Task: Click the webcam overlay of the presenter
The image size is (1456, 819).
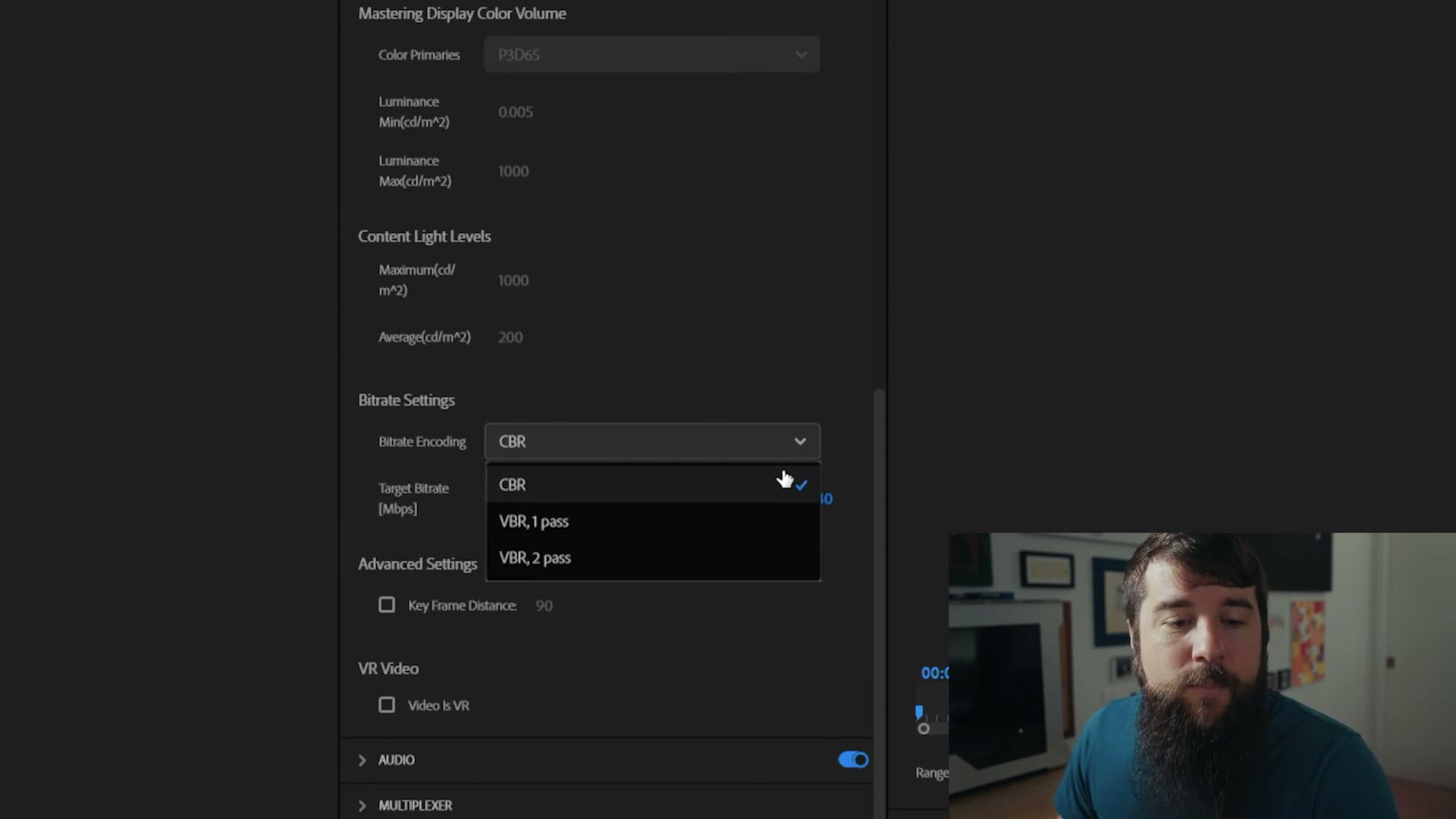Action: 1202,676
